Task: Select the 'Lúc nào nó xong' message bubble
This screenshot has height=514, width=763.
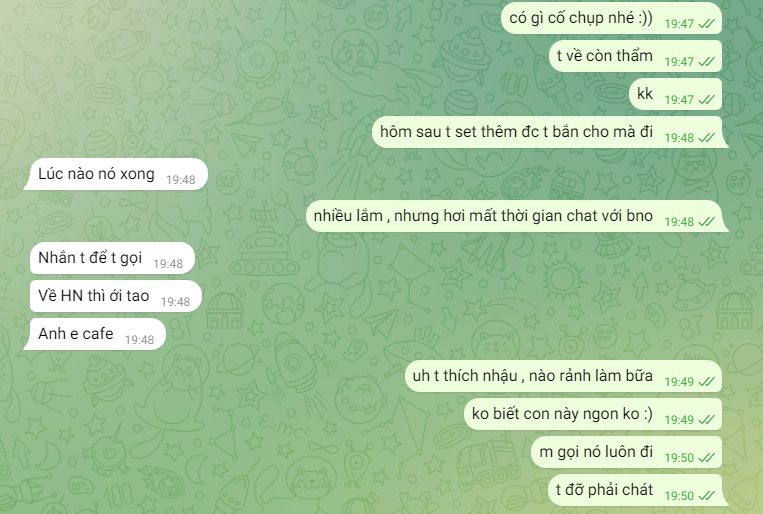Action: click(x=116, y=174)
